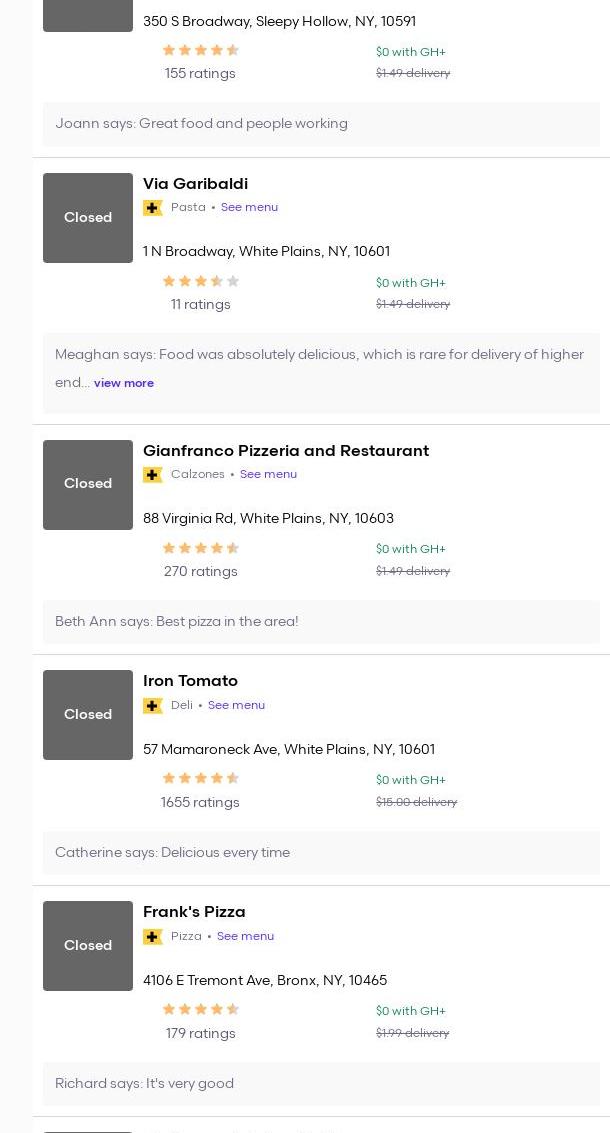Click the GH+ badge icon beside Iron Tomato
610x1133 pixels.
pos(153,706)
